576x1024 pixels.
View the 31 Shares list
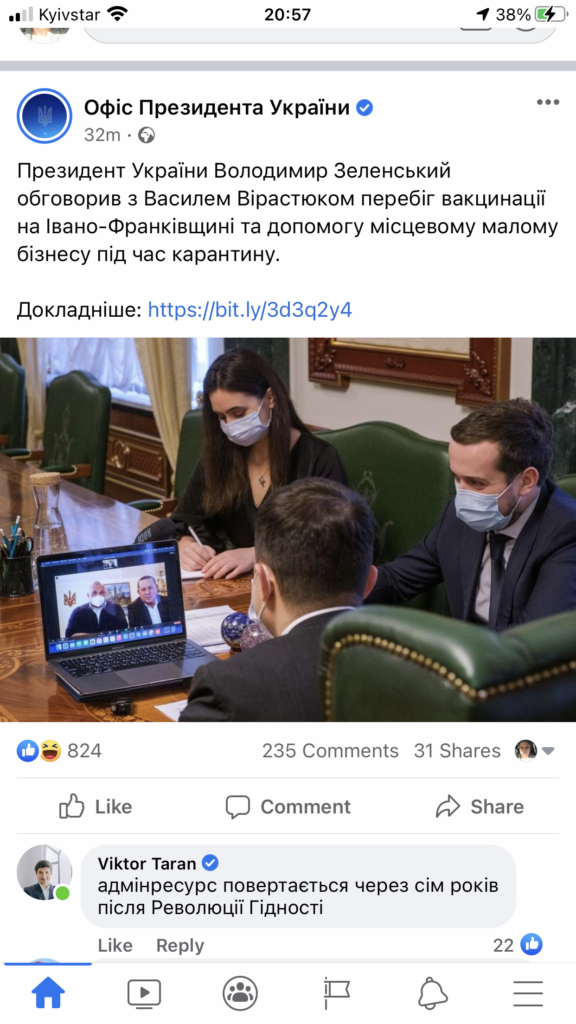(457, 751)
